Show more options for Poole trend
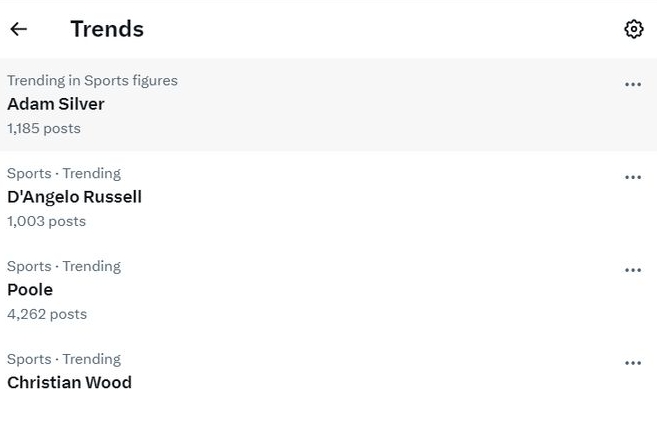 (x=633, y=271)
